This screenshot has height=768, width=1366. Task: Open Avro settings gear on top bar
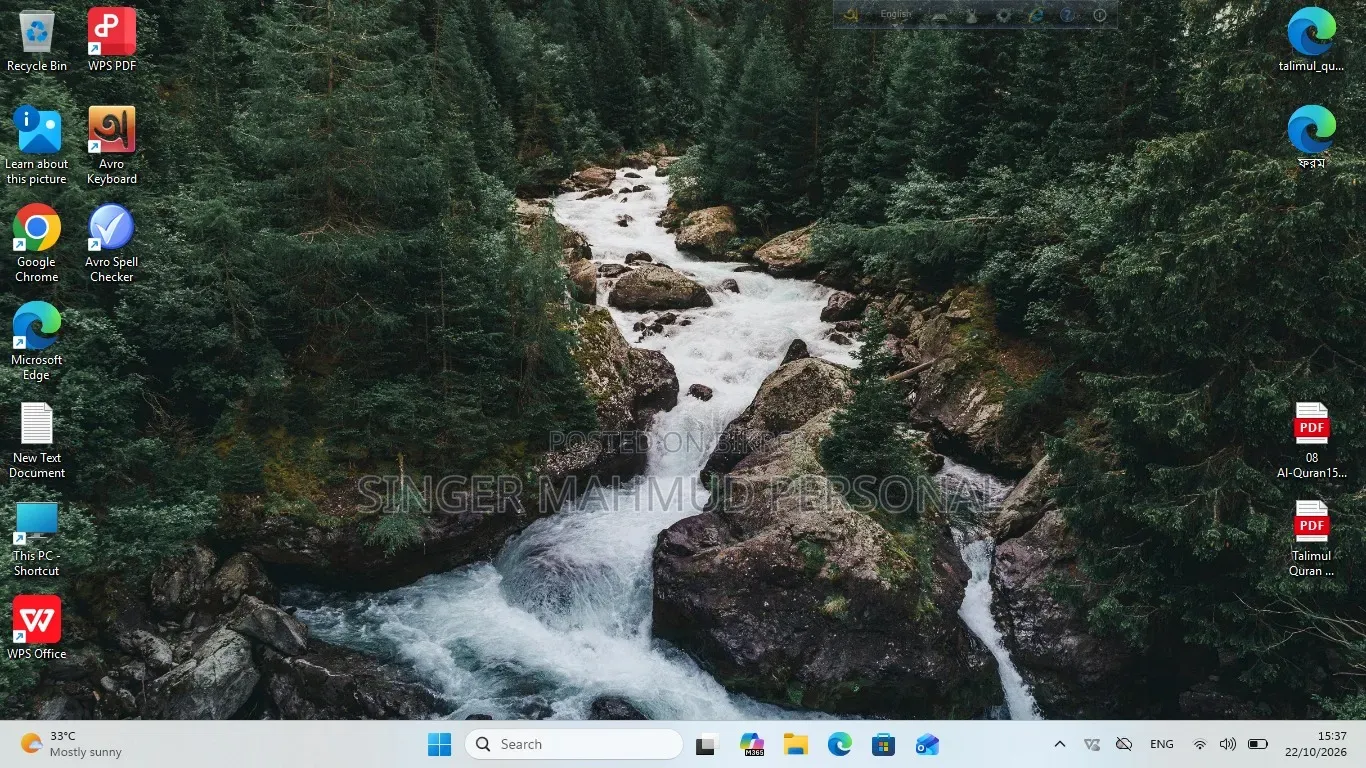click(1003, 15)
